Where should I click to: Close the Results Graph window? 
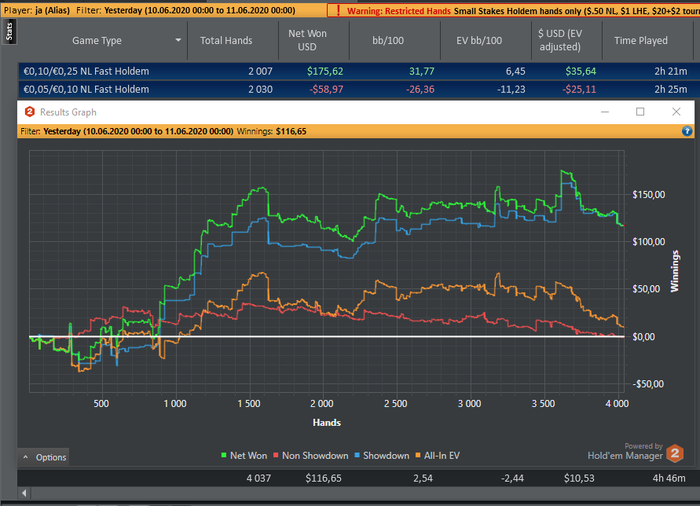pyautogui.click(x=676, y=112)
